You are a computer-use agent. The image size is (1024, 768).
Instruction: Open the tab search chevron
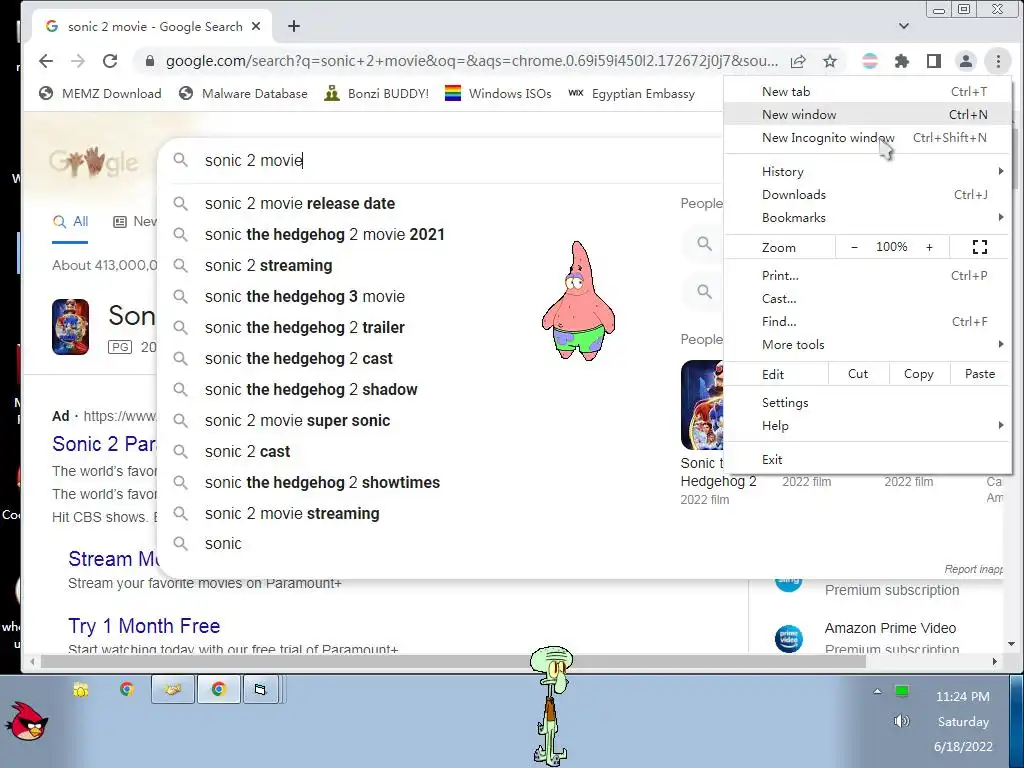point(904,26)
